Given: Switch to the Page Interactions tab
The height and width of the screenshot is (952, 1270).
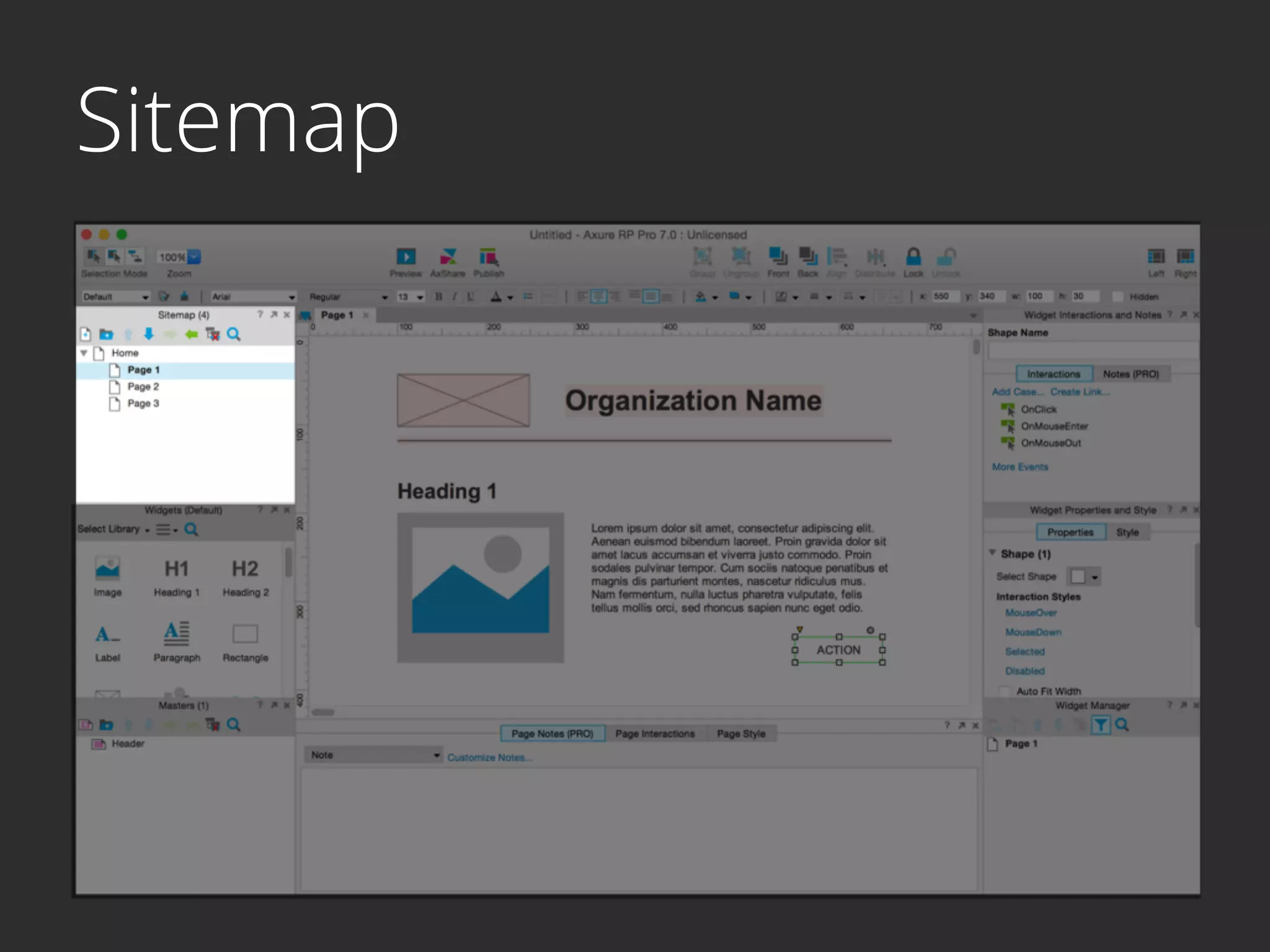Looking at the screenshot, I should click(655, 734).
